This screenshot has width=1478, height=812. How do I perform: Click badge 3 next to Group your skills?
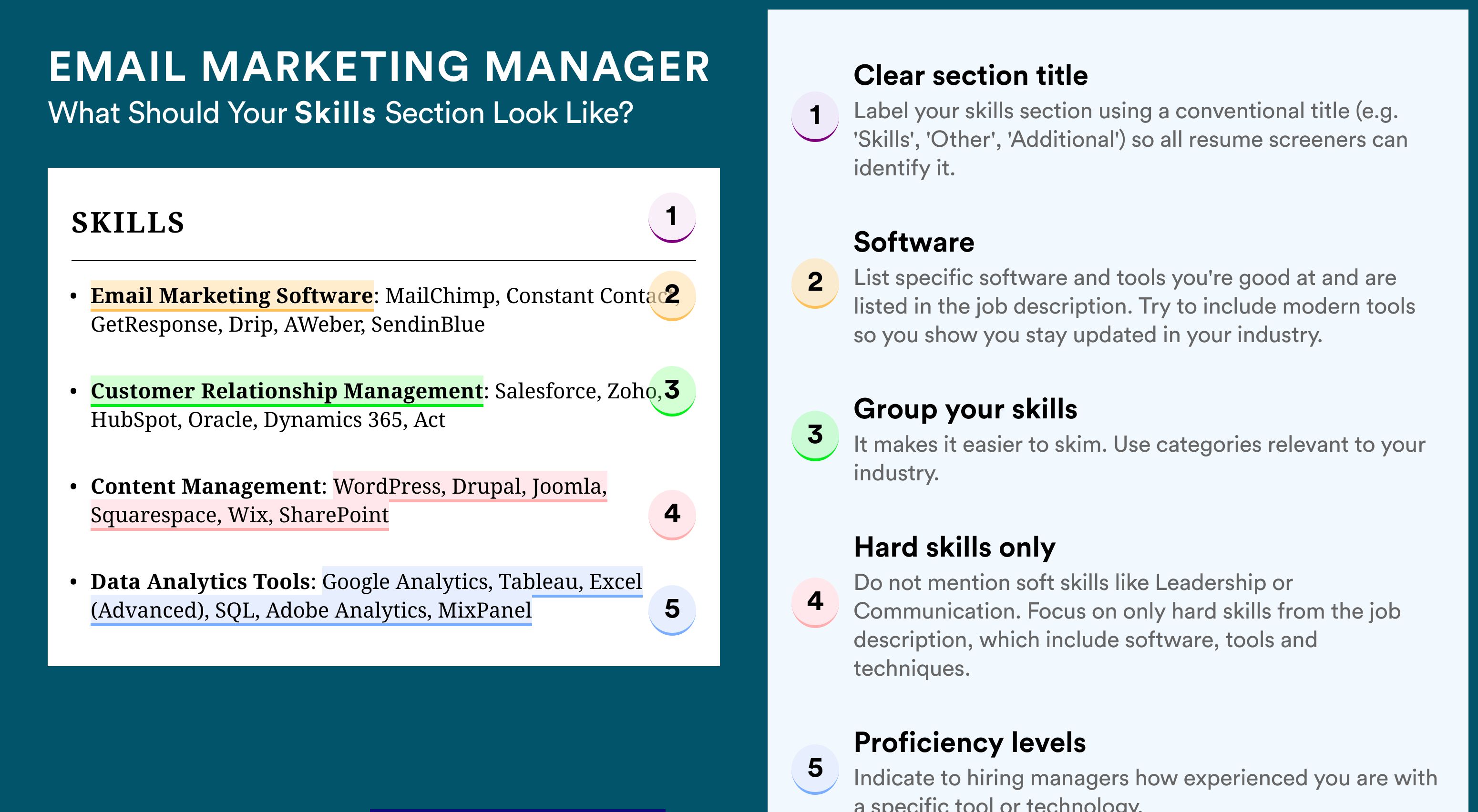(815, 435)
